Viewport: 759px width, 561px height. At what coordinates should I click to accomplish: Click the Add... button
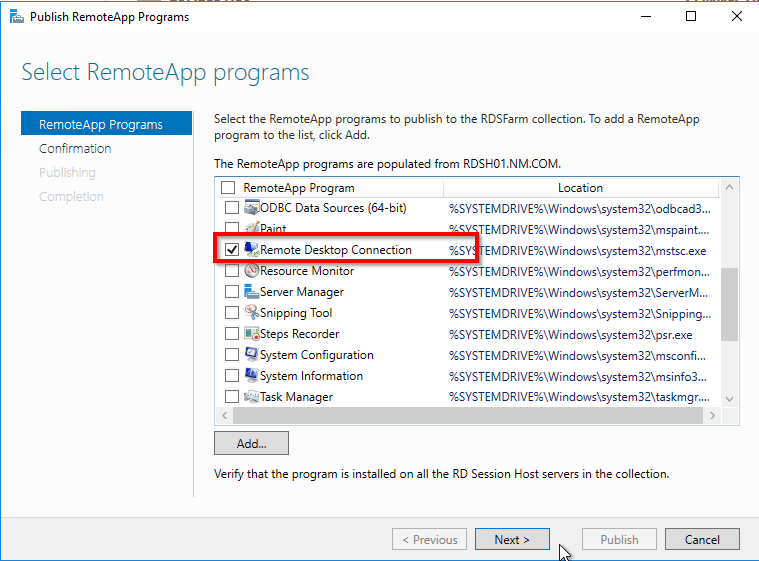(x=251, y=443)
